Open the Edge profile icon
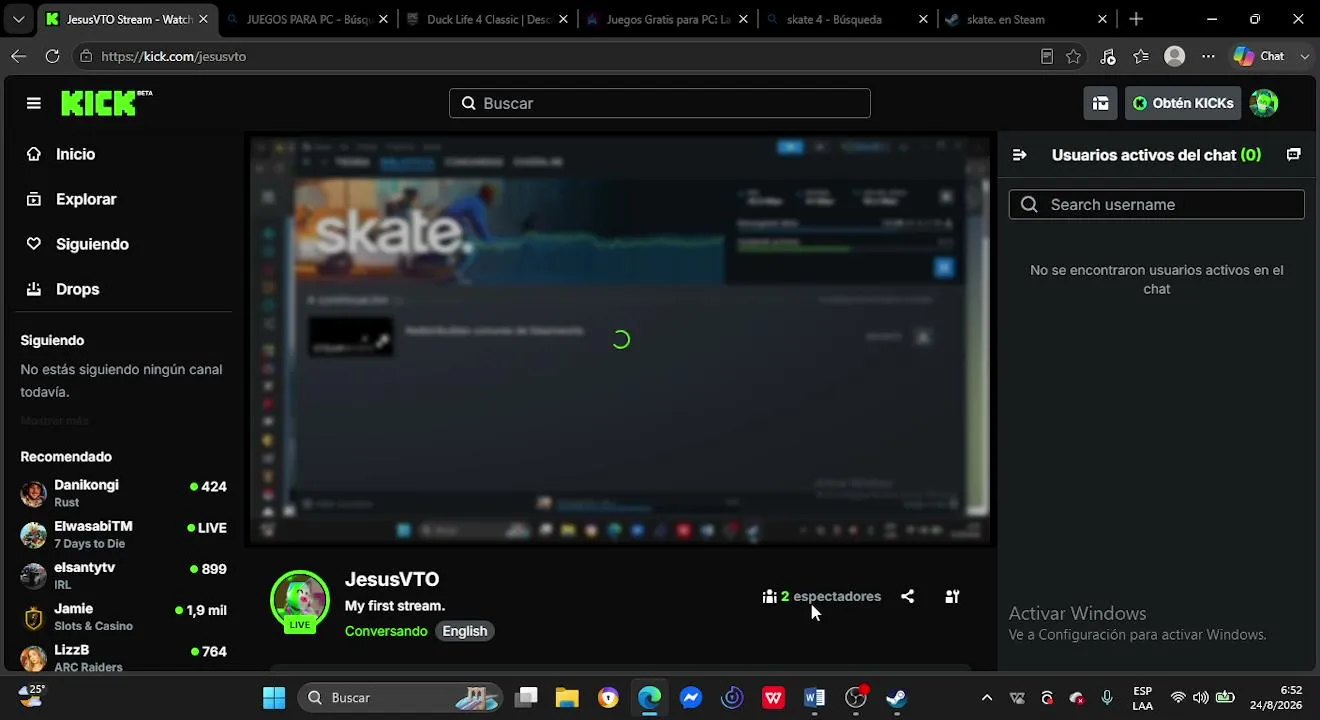 (1175, 56)
